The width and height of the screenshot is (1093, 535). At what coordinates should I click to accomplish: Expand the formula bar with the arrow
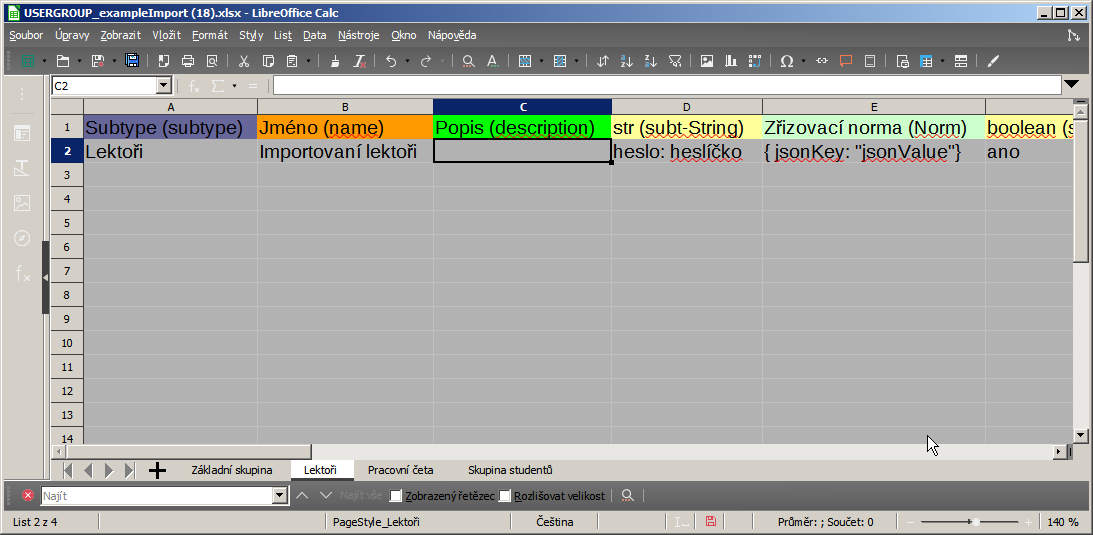pos(1072,85)
